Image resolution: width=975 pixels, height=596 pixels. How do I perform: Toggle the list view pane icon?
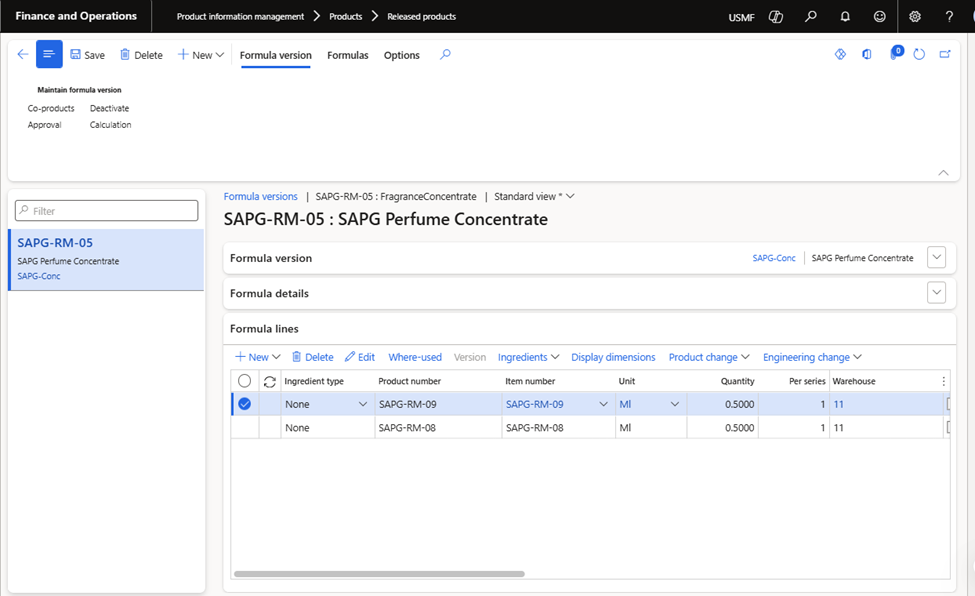coord(49,54)
